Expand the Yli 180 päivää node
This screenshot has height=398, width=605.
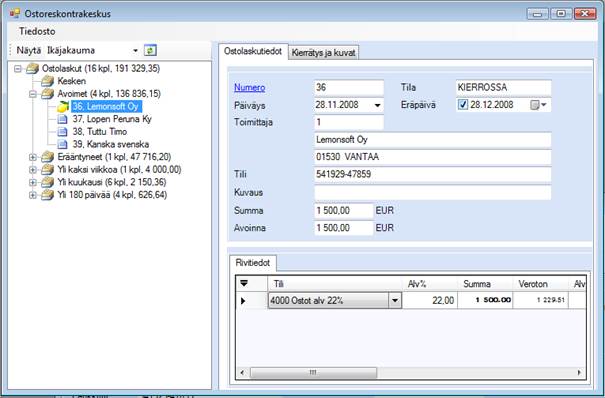[33, 195]
